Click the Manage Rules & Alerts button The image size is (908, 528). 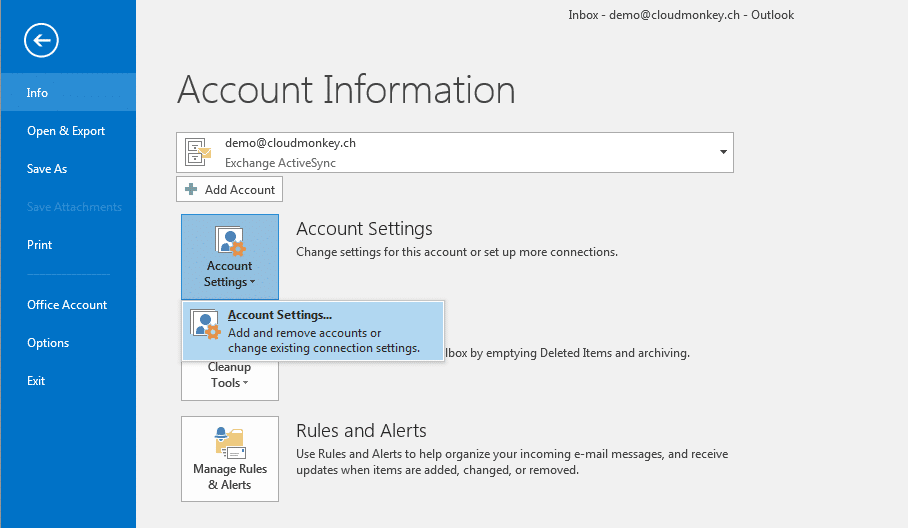point(230,459)
